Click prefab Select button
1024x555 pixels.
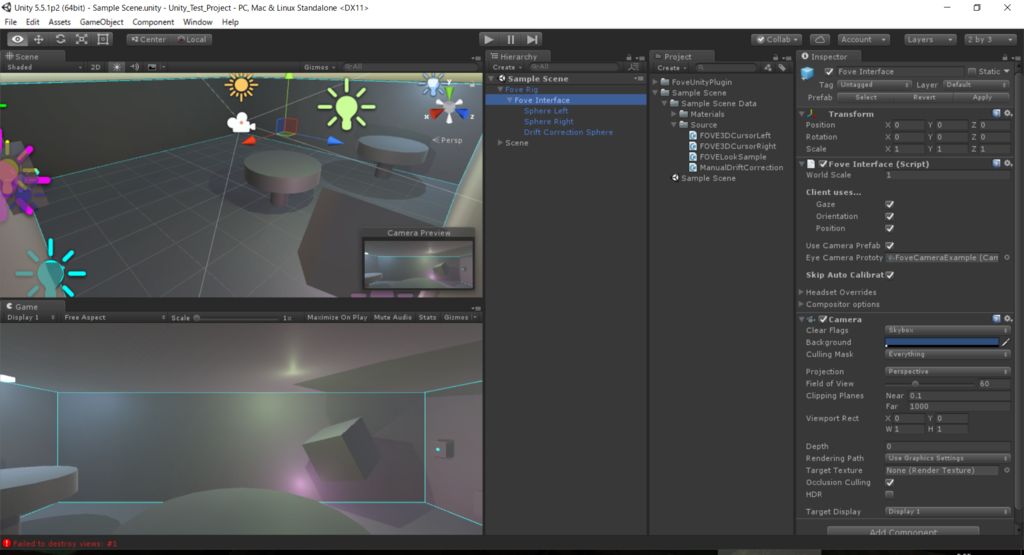(866, 97)
